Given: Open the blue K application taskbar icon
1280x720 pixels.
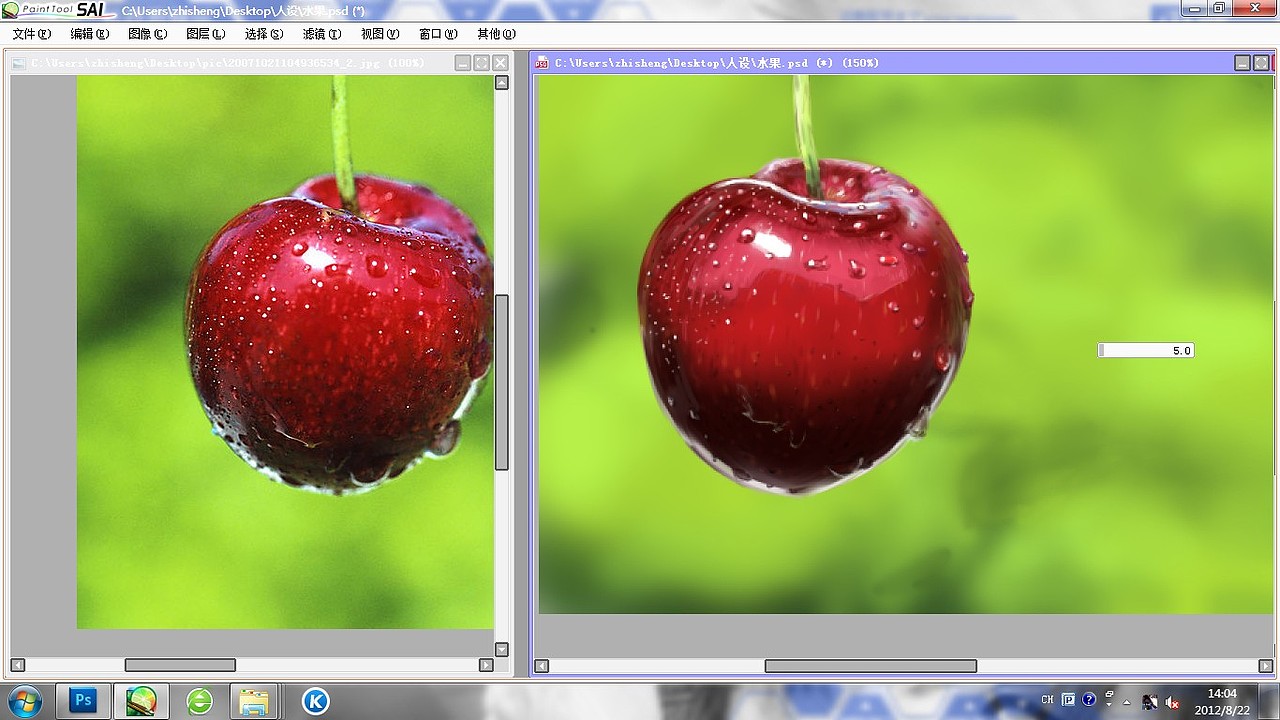Looking at the screenshot, I should pos(316,701).
